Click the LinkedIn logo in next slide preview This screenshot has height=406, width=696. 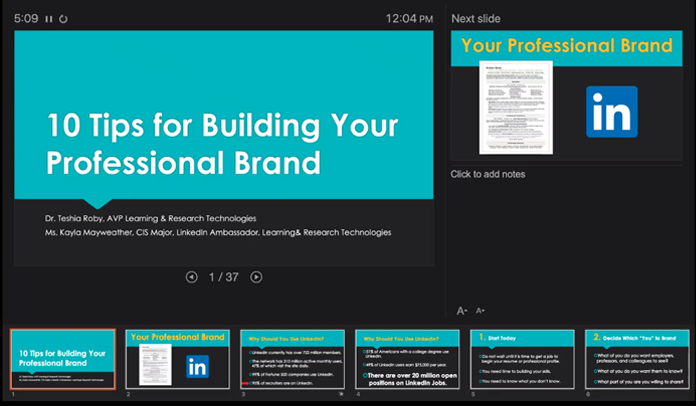click(x=612, y=112)
